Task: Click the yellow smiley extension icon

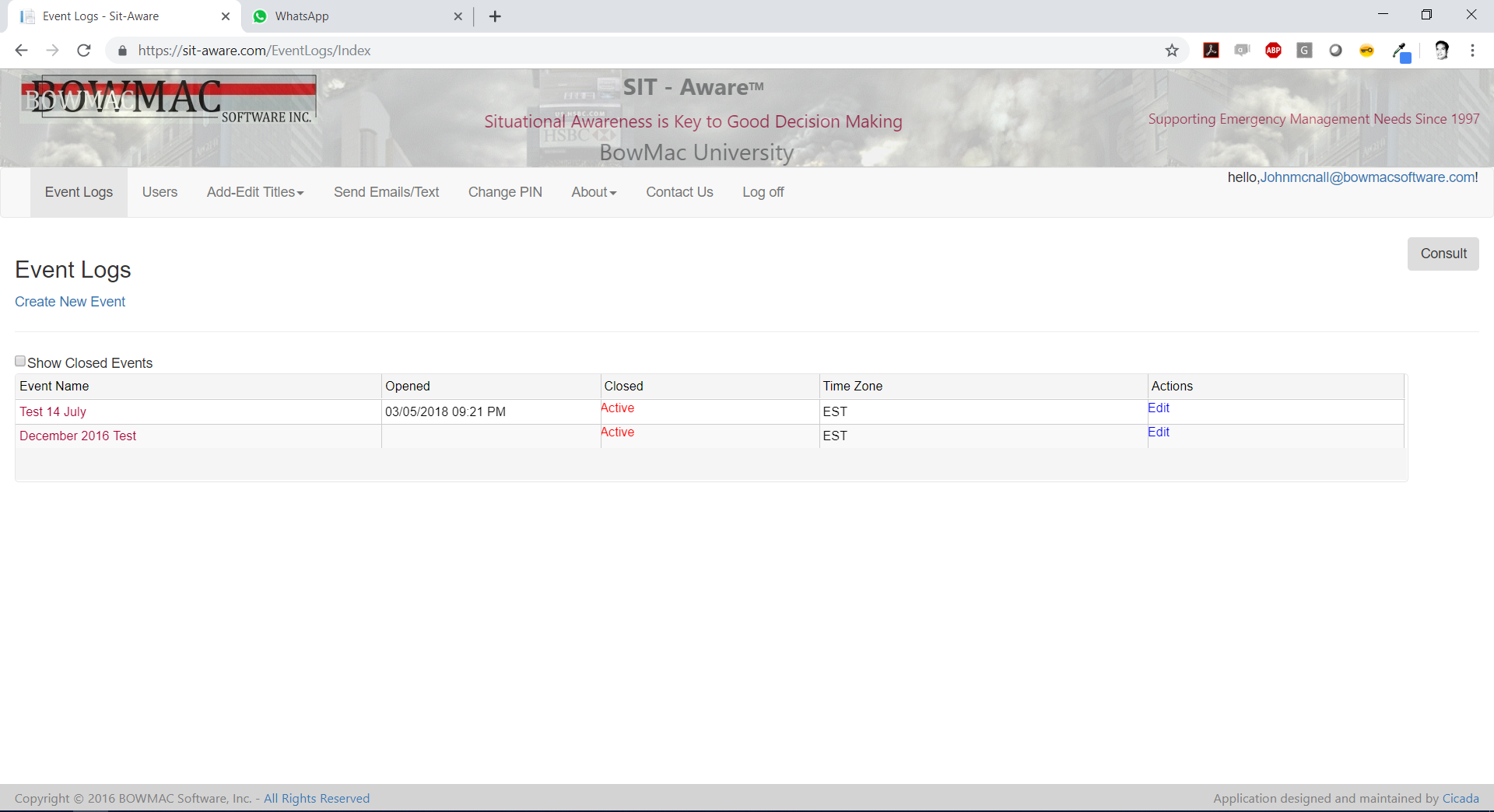Action: pyautogui.click(x=1366, y=51)
